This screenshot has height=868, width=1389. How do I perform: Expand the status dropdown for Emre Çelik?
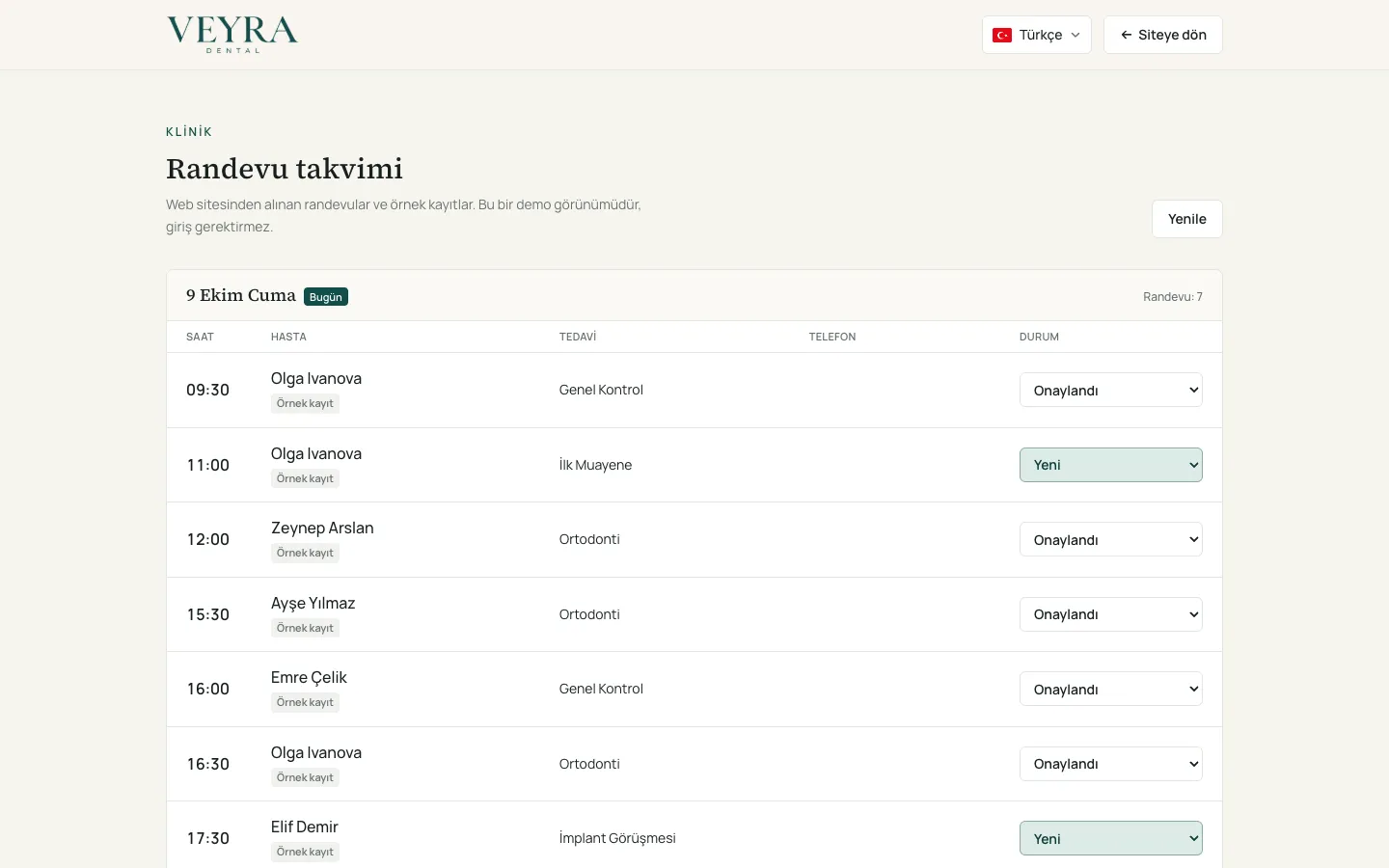(x=1111, y=689)
